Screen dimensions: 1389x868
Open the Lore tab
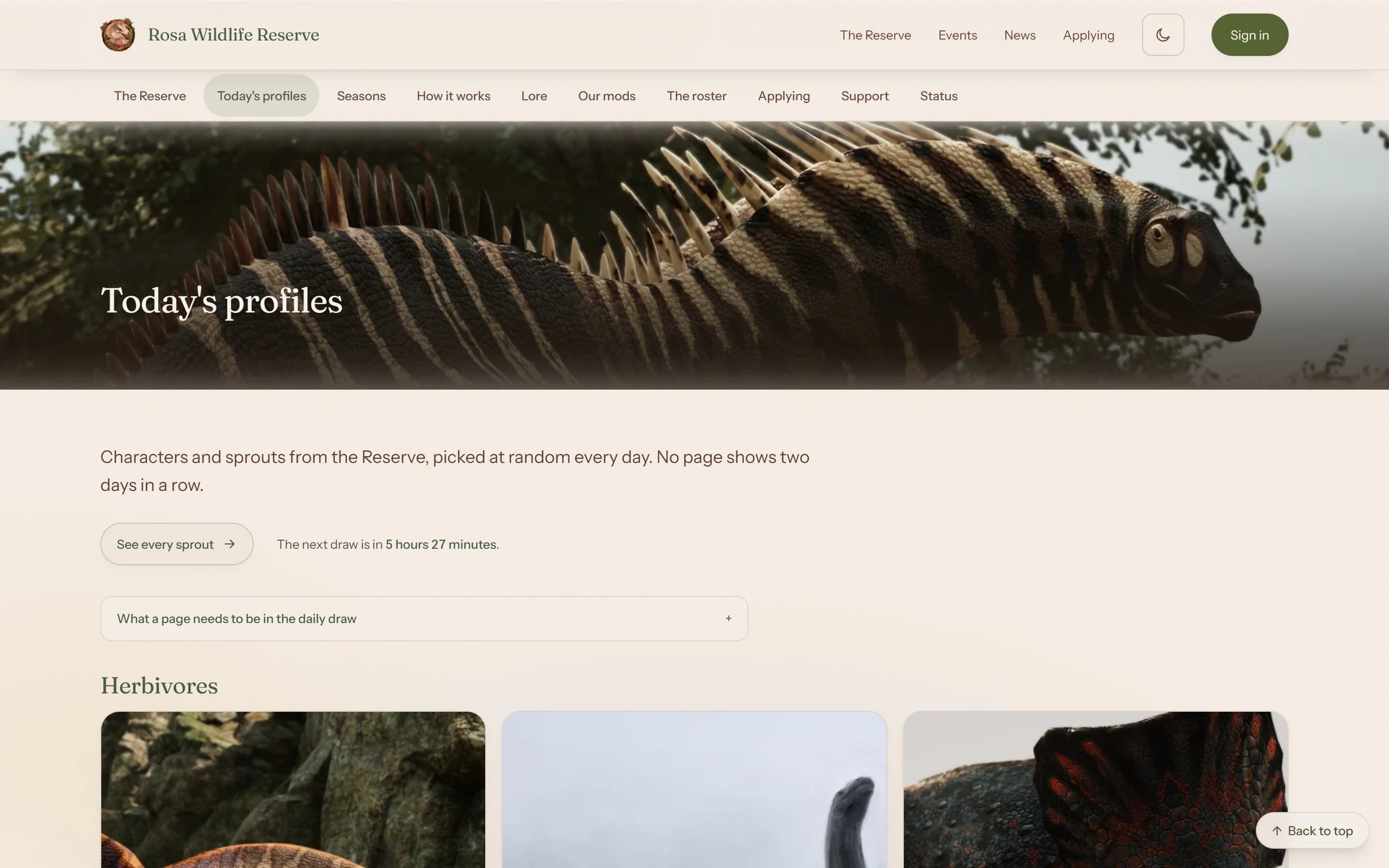(534, 96)
